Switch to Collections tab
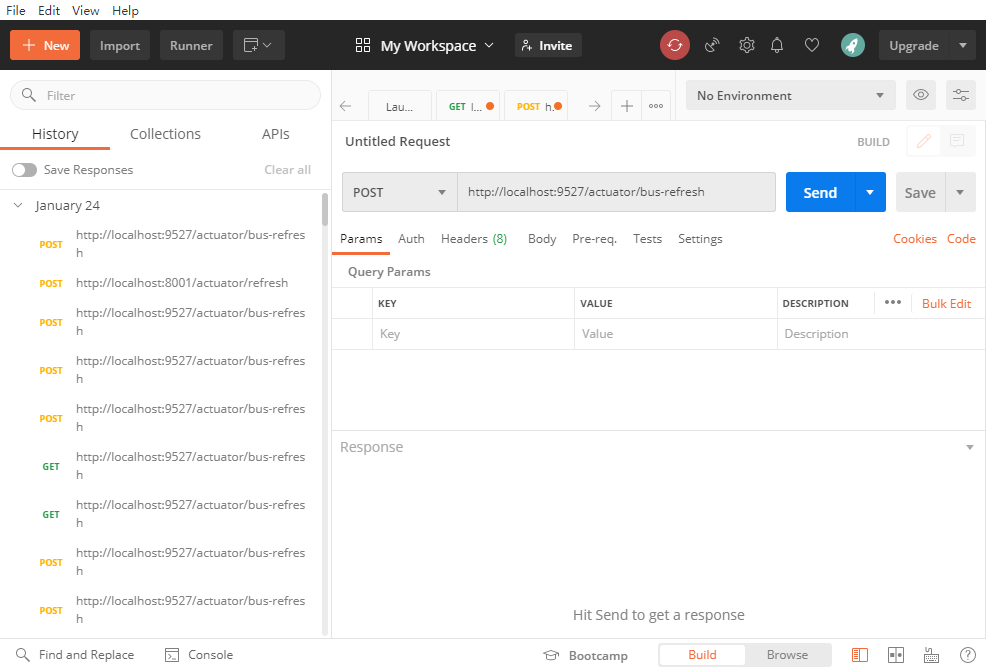Viewport: 986px width, 671px height. coord(165,134)
